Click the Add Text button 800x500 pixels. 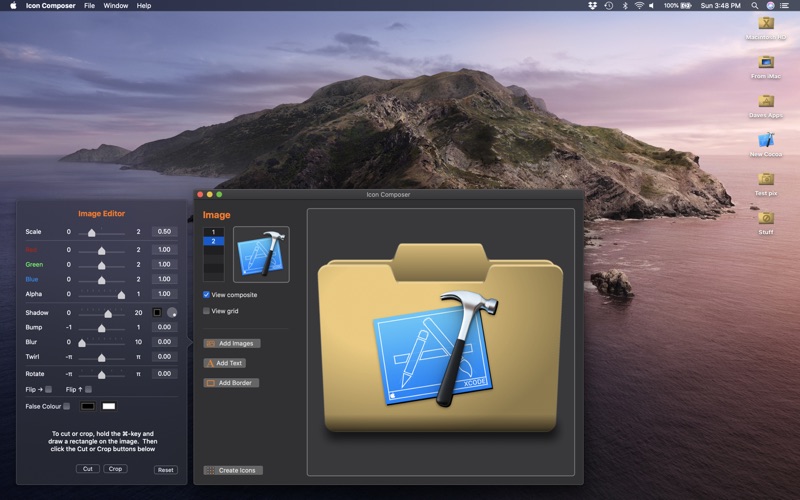tap(224, 363)
